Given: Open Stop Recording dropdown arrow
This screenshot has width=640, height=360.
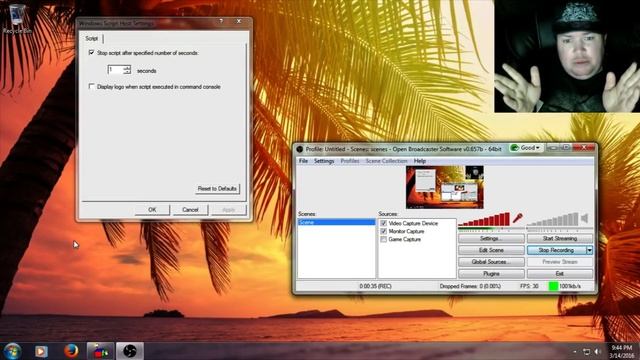Looking at the screenshot, I should (589, 250).
